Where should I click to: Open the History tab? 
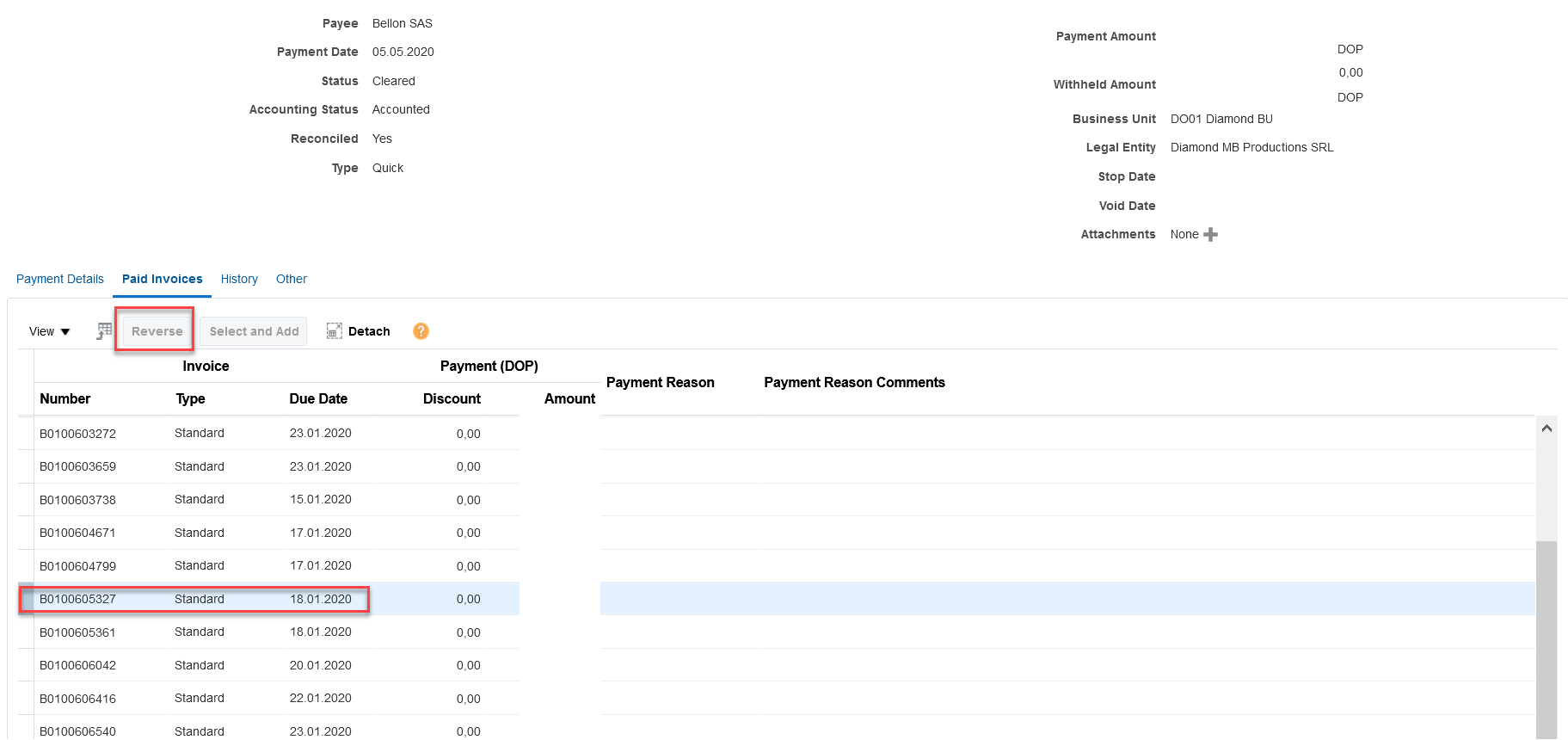click(239, 279)
